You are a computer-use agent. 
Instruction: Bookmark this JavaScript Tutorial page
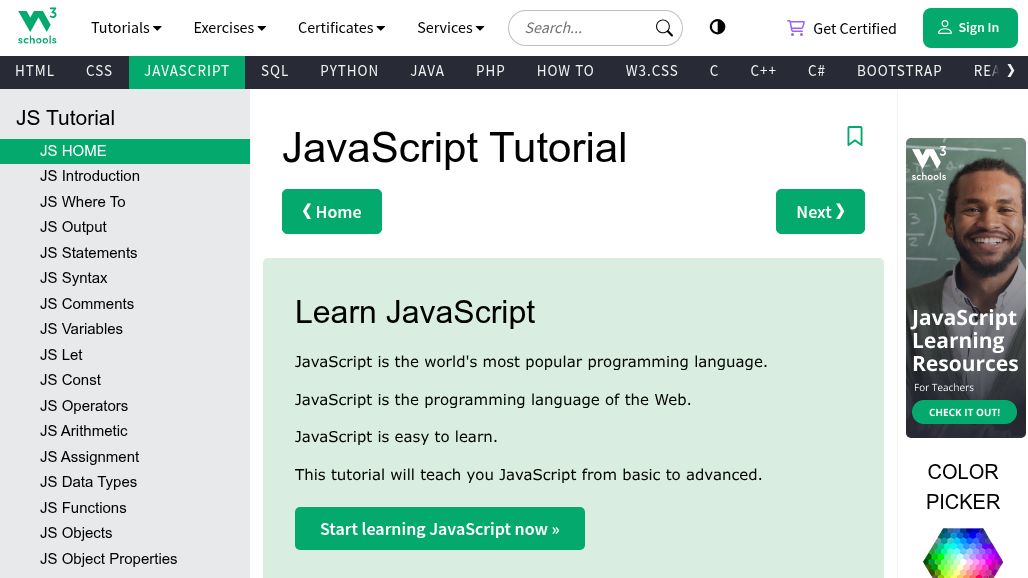pos(855,136)
